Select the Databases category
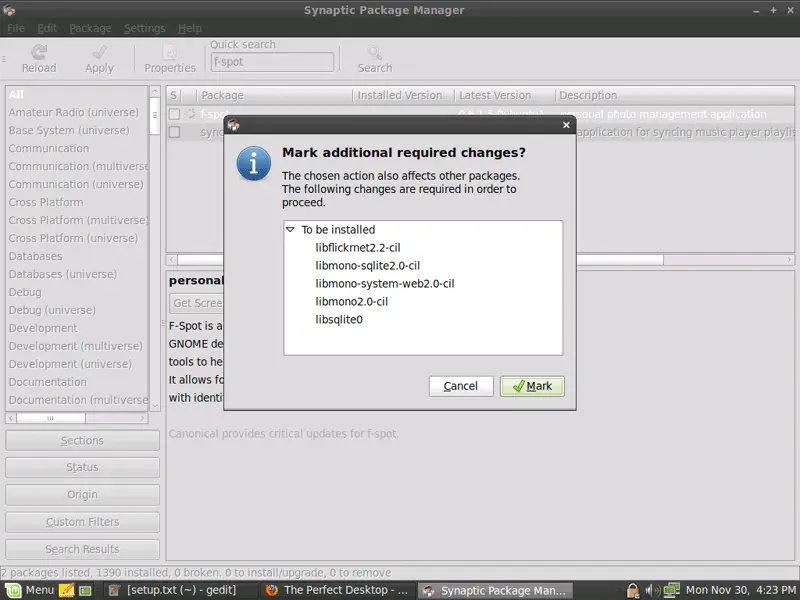The image size is (800, 600). (35, 256)
